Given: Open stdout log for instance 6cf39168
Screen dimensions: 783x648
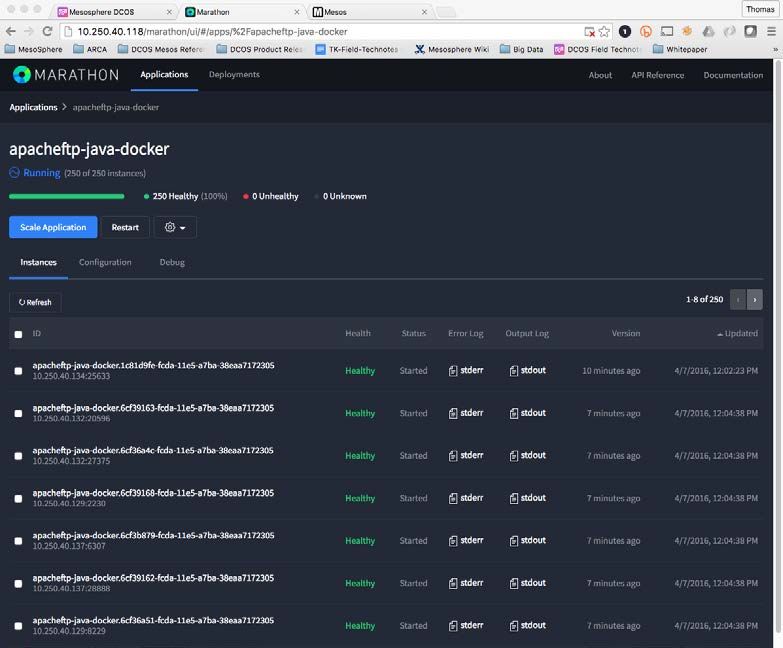Looking at the screenshot, I should pos(527,498).
